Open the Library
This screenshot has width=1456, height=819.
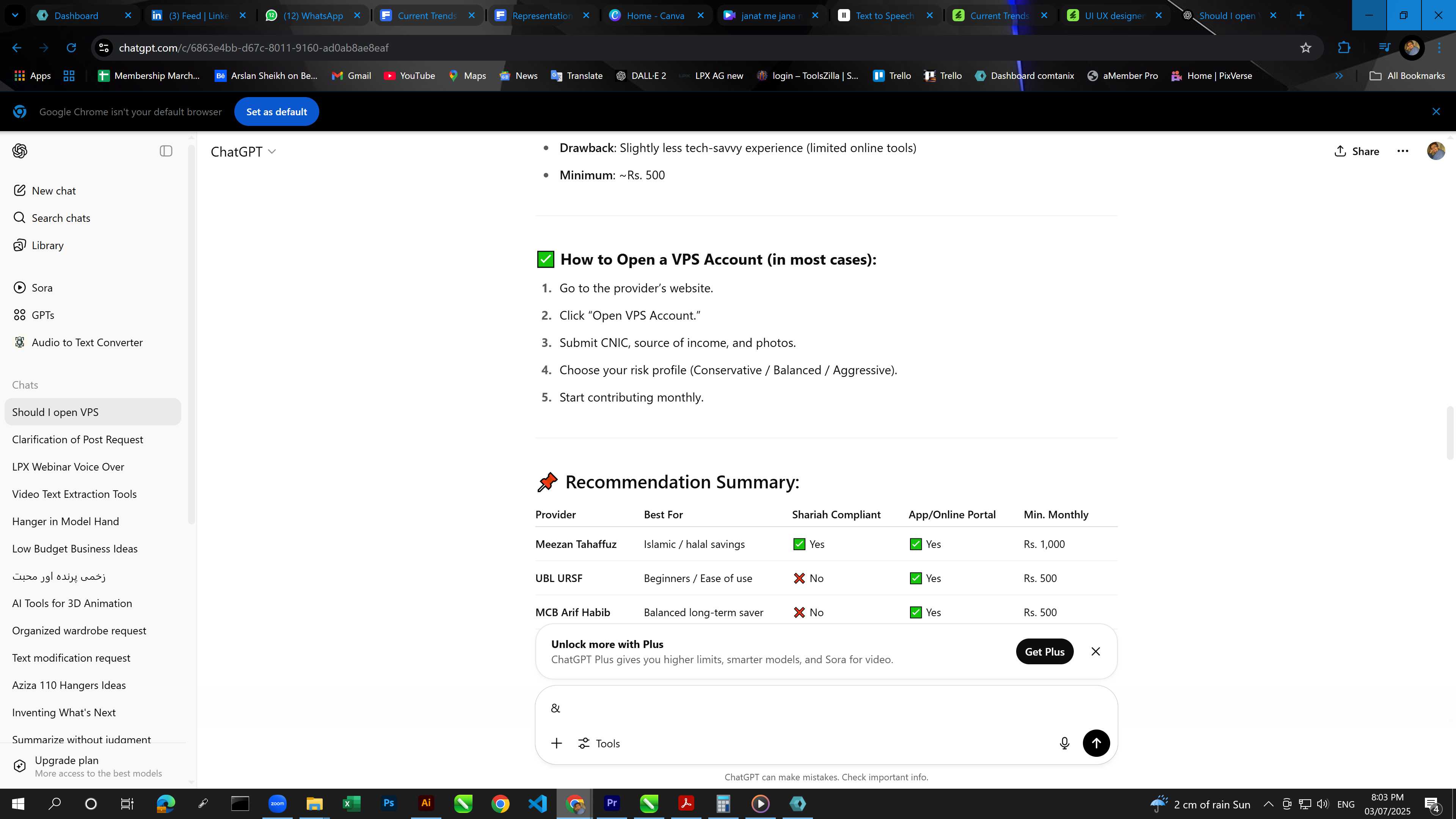[93, 245]
